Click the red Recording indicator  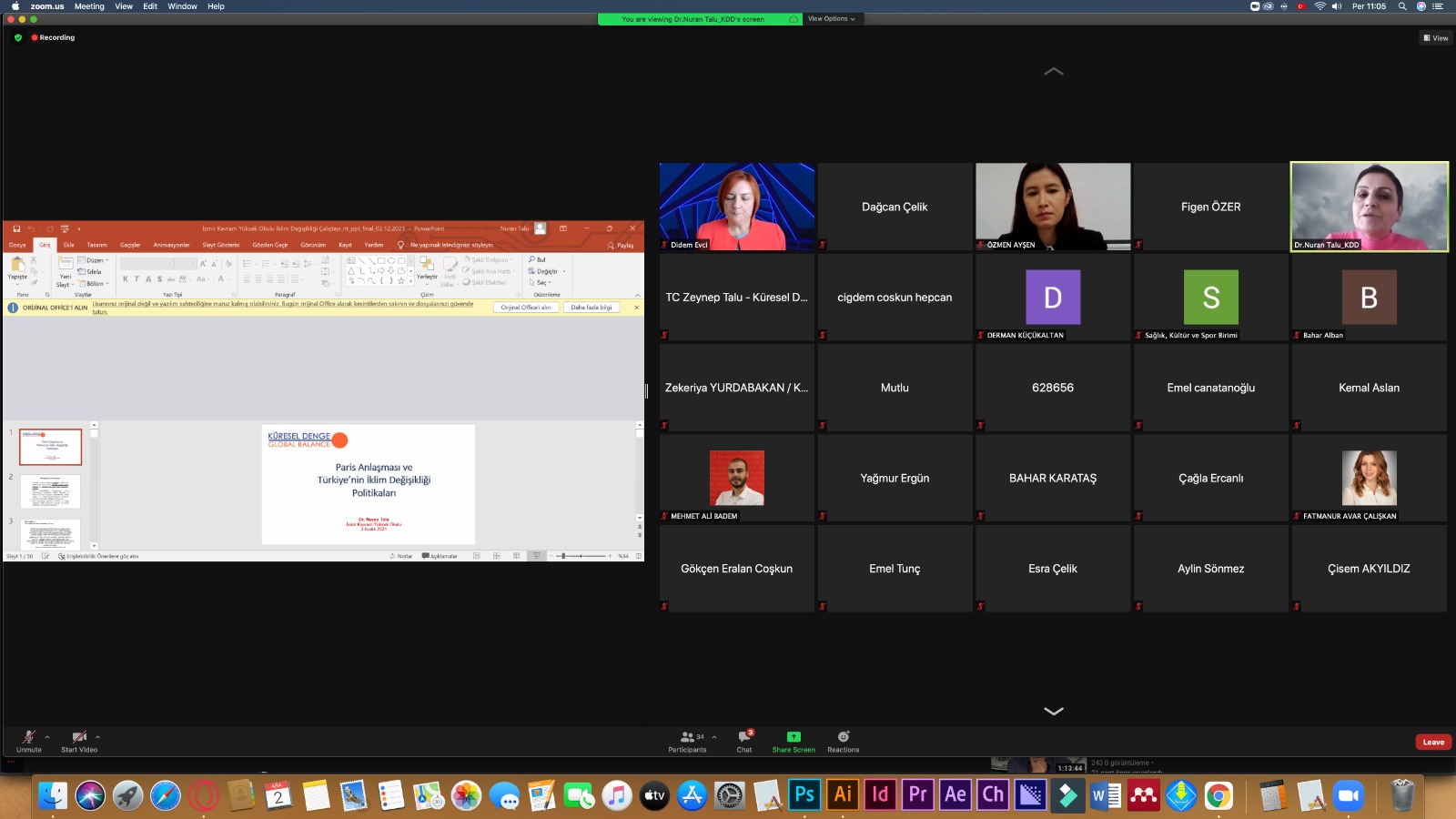coord(53,37)
